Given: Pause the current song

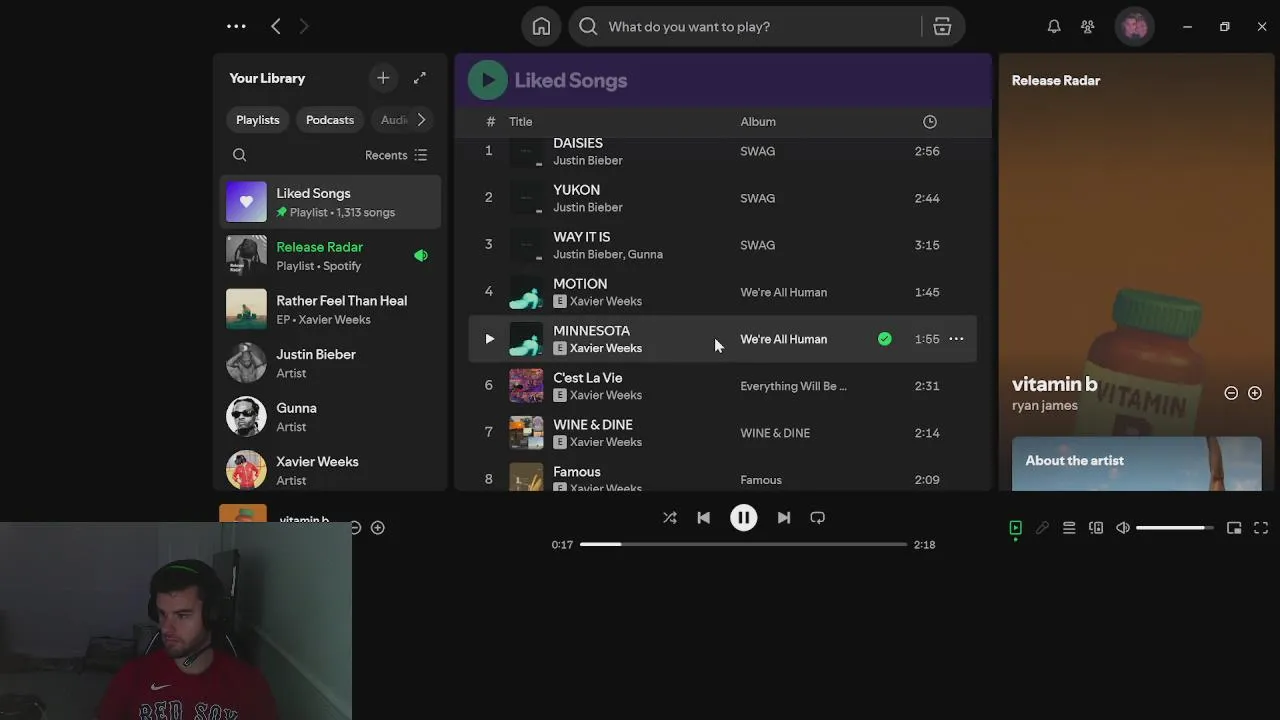Looking at the screenshot, I should pyautogui.click(x=743, y=518).
